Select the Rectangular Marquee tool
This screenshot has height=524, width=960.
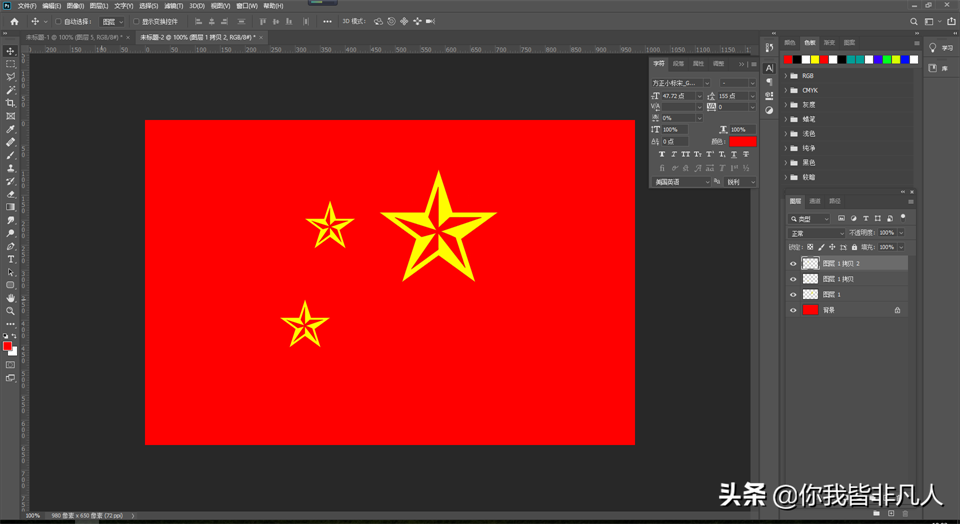(10, 64)
